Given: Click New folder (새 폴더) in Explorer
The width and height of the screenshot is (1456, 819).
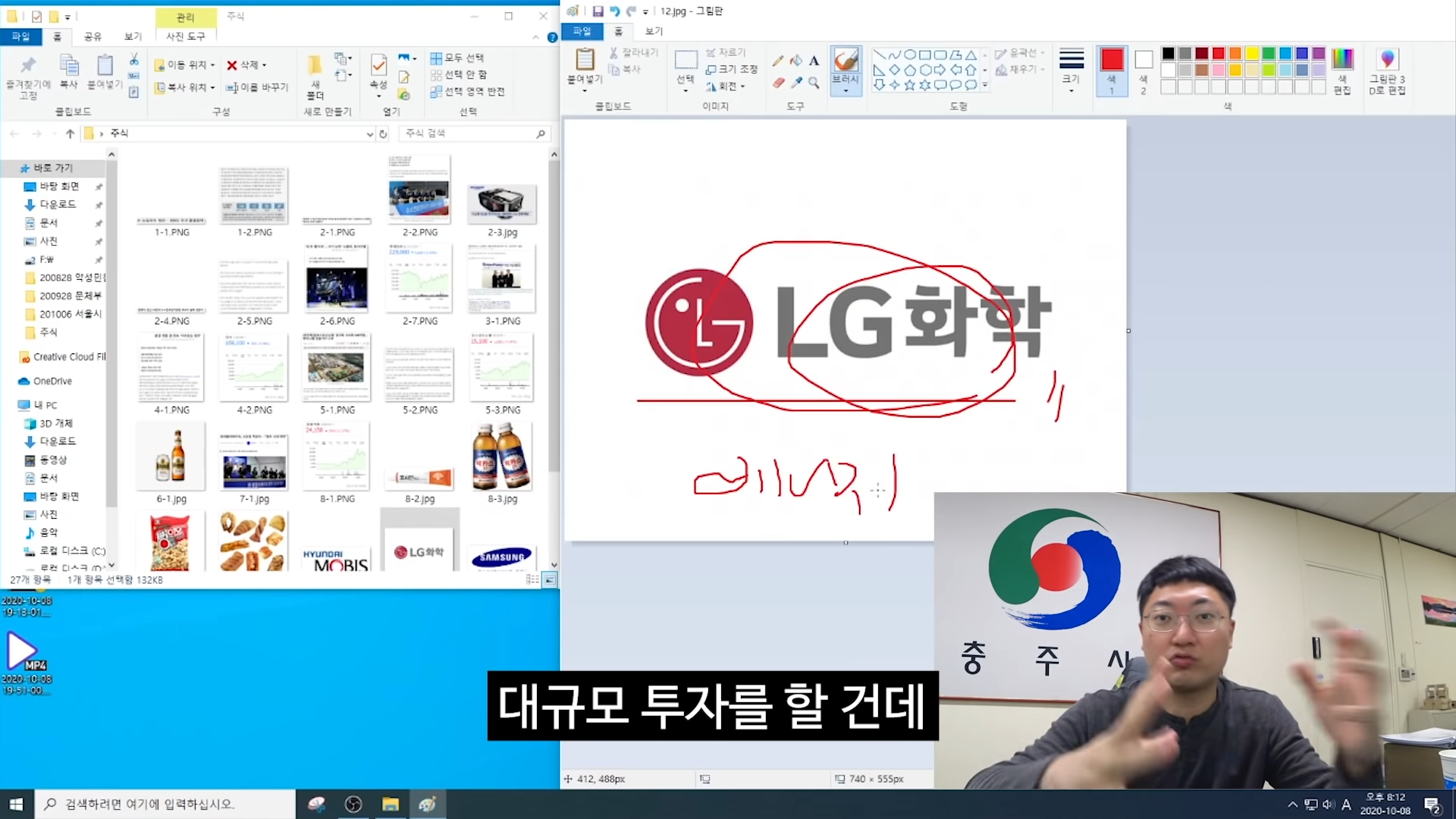Looking at the screenshot, I should [x=315, y=77].
